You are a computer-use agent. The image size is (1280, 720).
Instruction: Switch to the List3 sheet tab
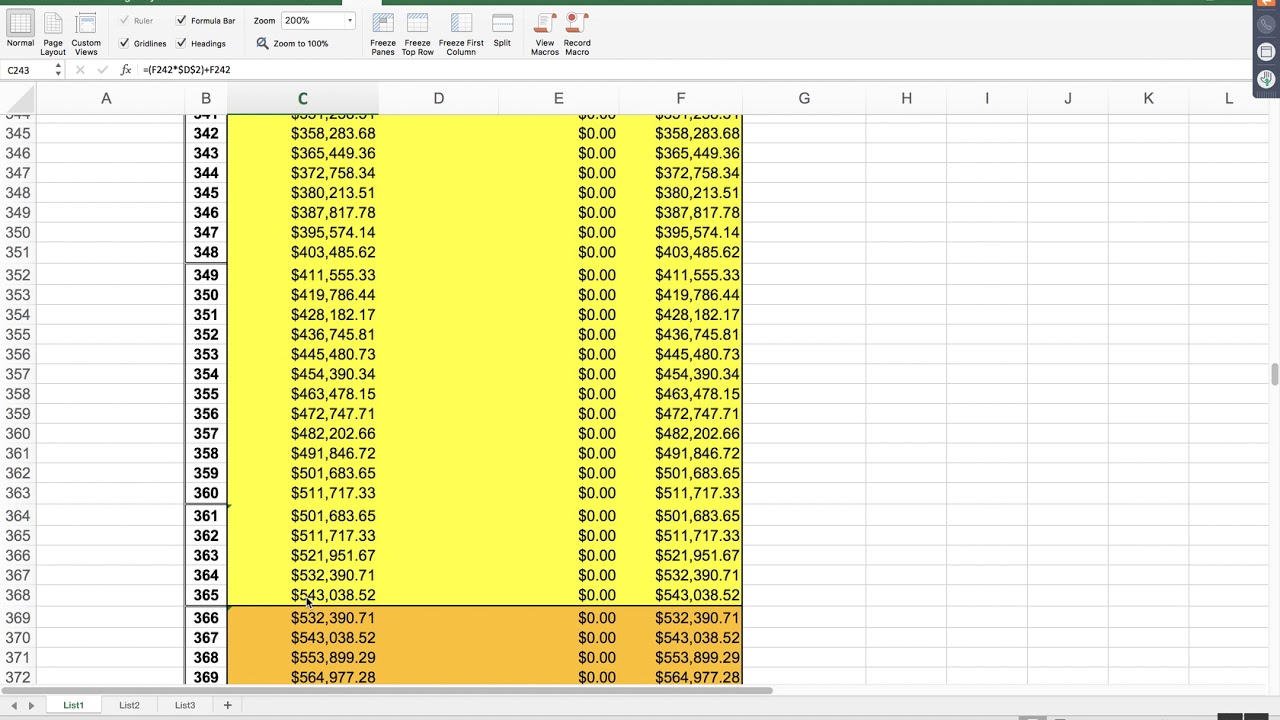[185, 705]
